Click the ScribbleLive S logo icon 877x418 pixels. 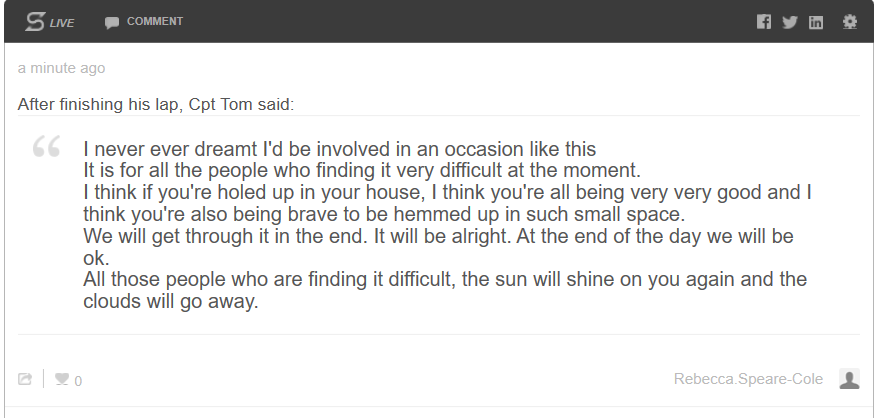click(x=35, y=22)
